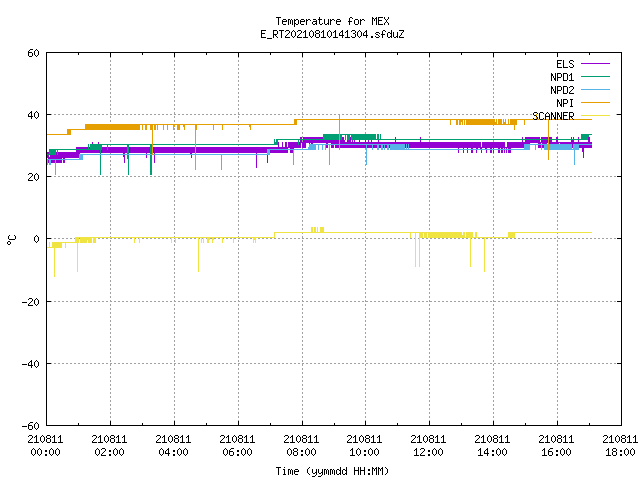Click the purple ELS legend line sample
640x480 pixels.
(x=595, y=64)
